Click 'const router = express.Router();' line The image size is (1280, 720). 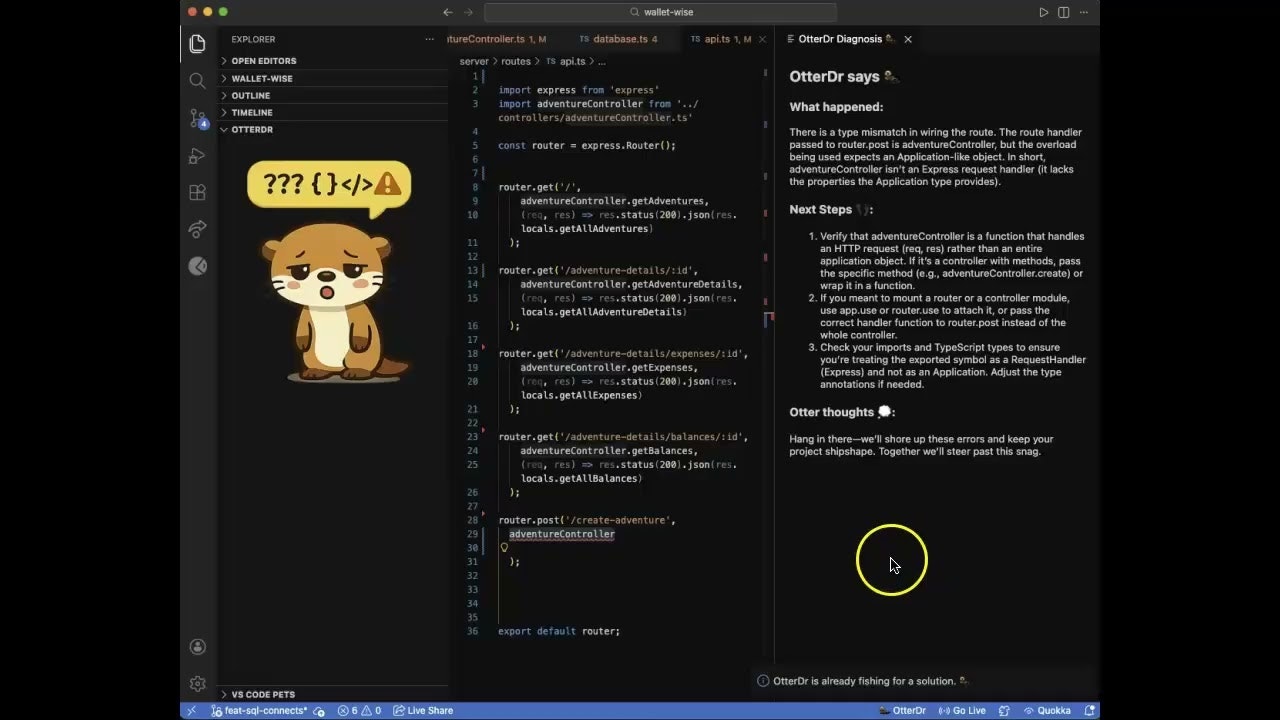click(587, 145)
